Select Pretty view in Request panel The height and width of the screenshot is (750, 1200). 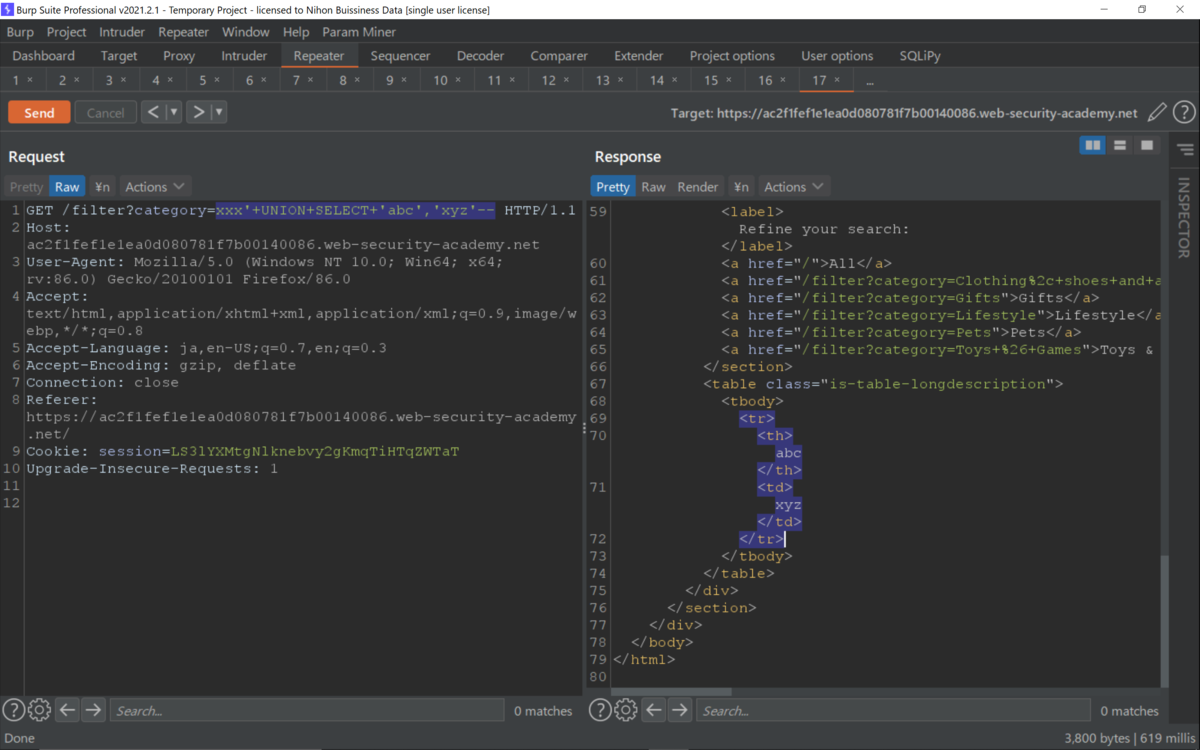27,187
